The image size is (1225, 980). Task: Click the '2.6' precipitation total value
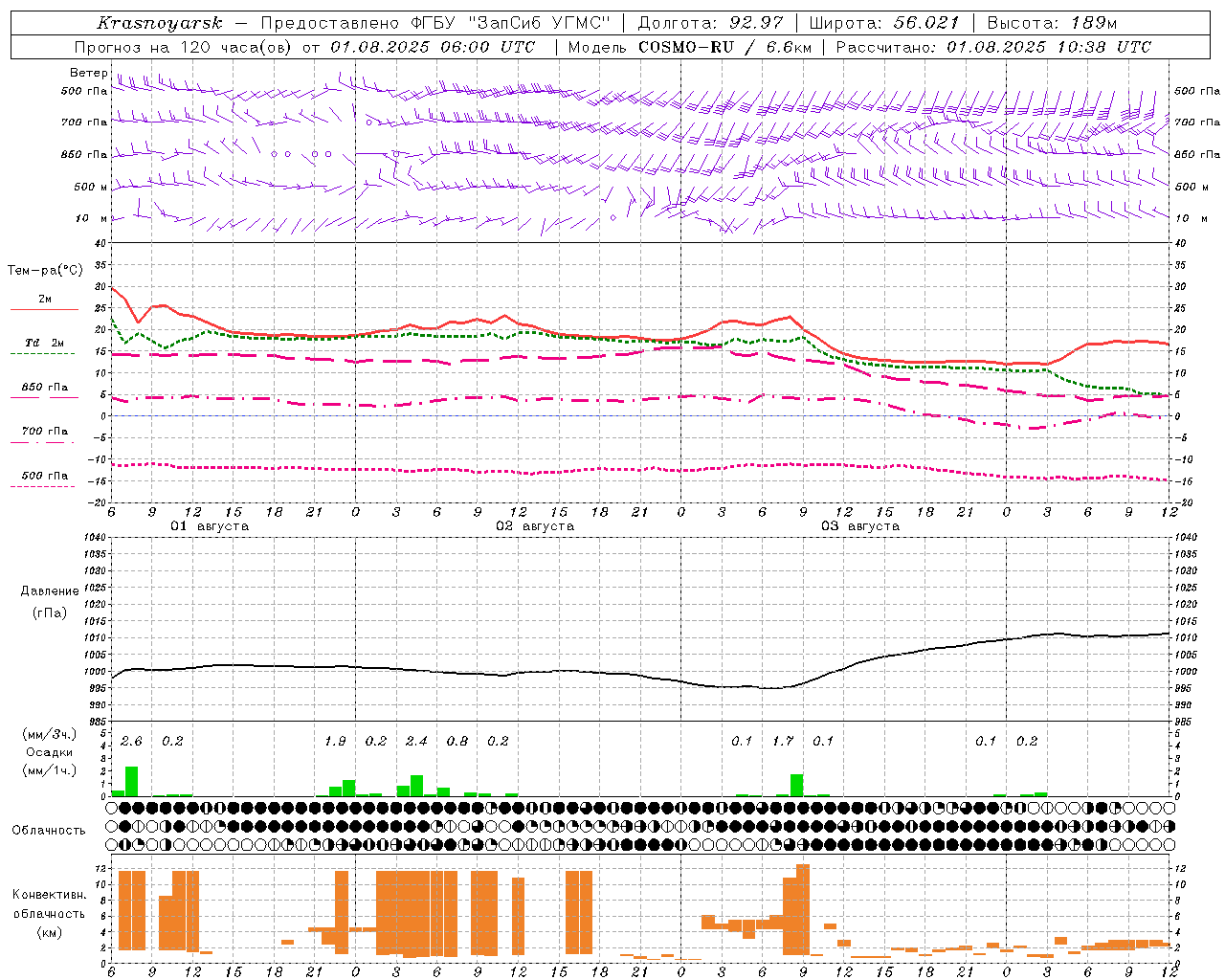131,742
